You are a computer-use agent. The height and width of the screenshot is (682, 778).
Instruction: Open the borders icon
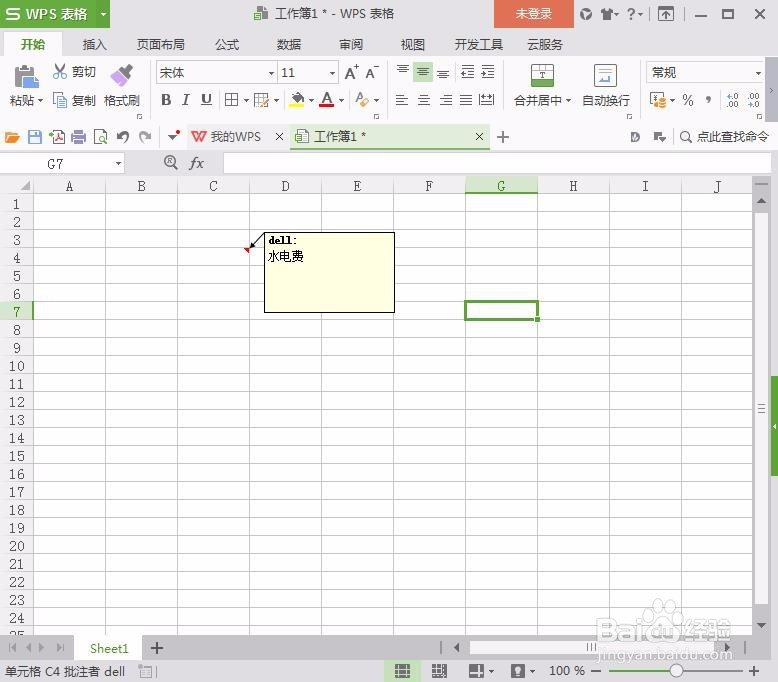point(231,100)
